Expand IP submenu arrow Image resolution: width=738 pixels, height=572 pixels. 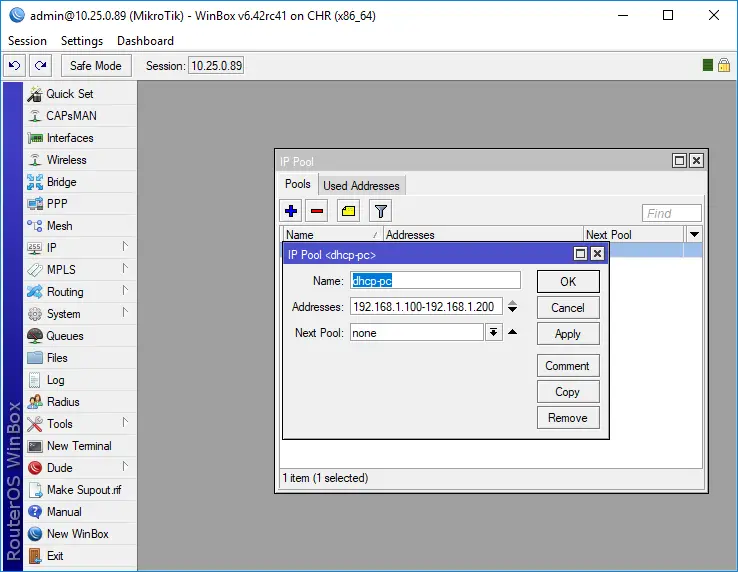point(125,246)
